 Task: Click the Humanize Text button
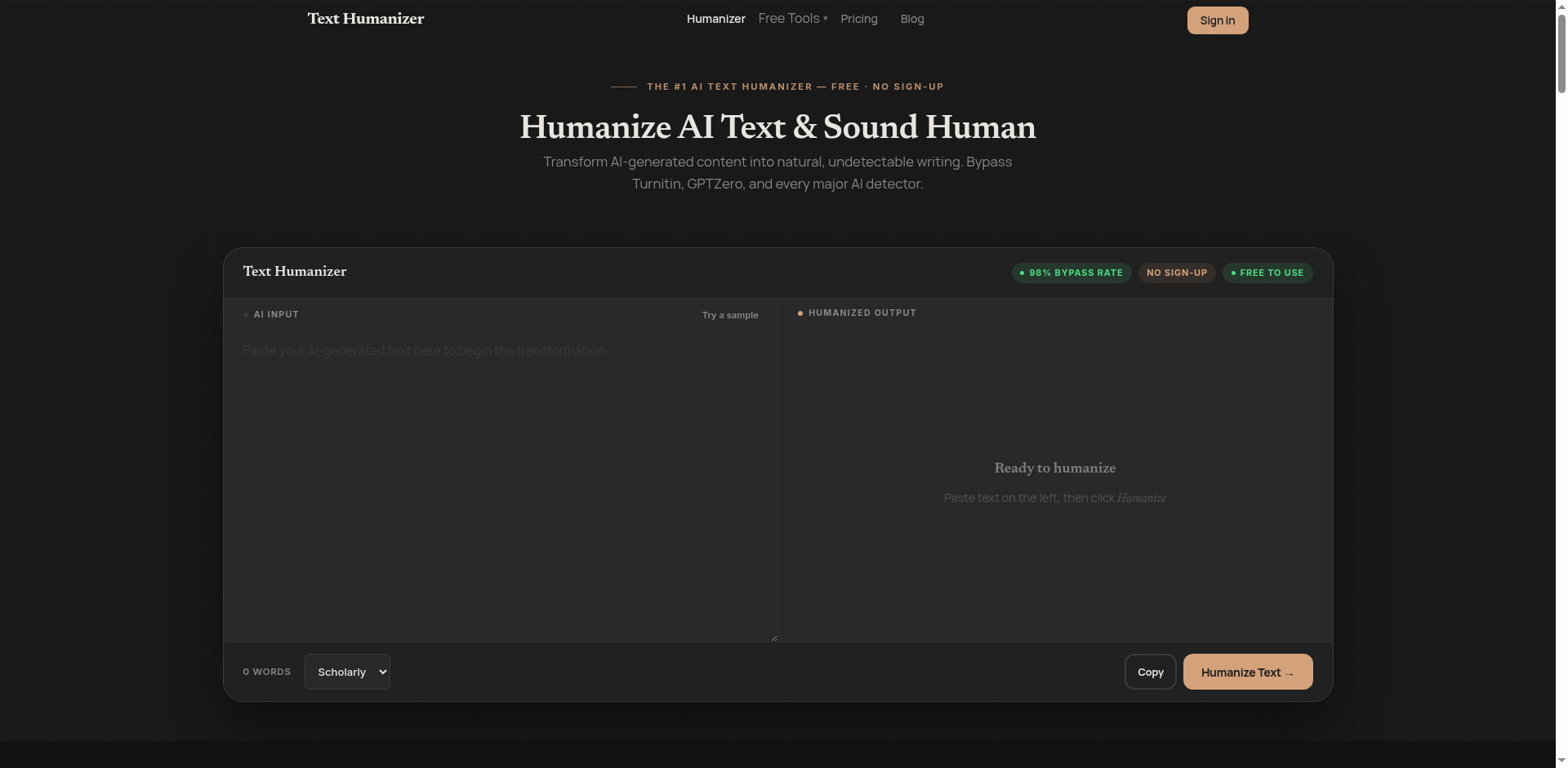pyautogui.click(x=1247, y=672)
